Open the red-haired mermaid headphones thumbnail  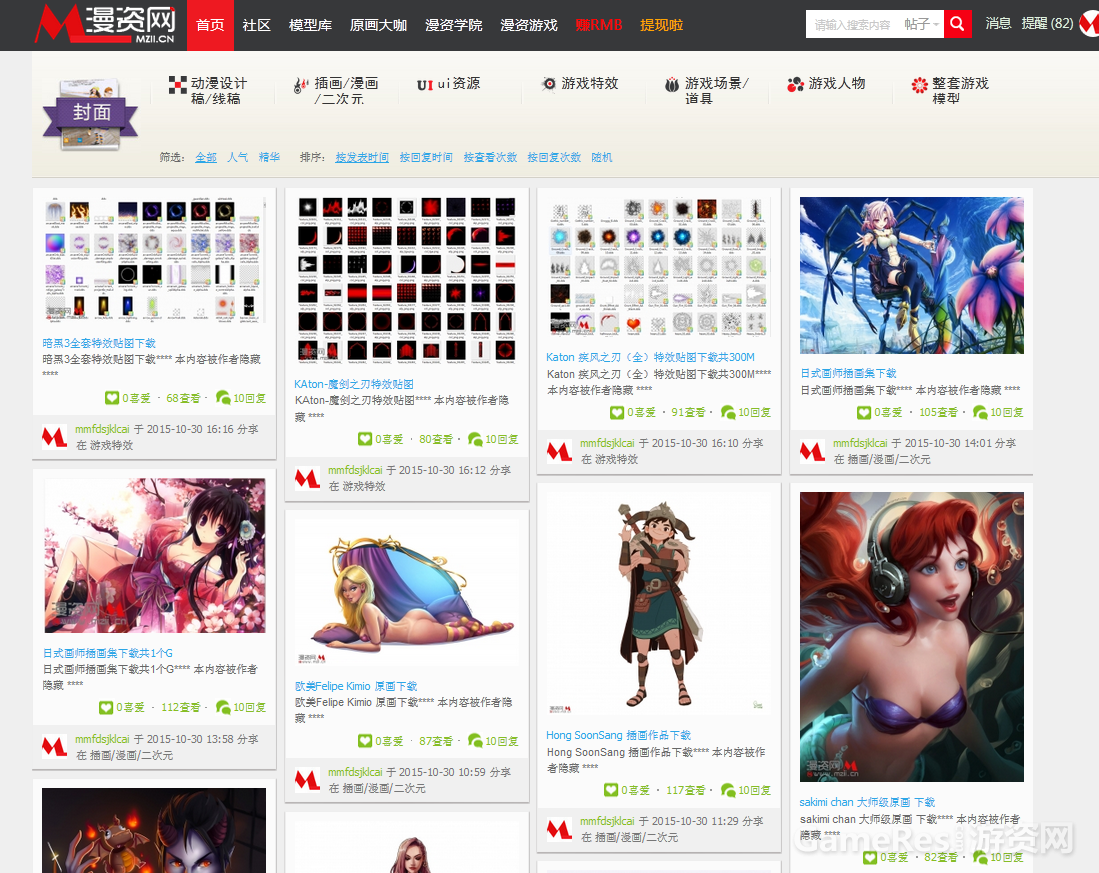tap(912, 637)
